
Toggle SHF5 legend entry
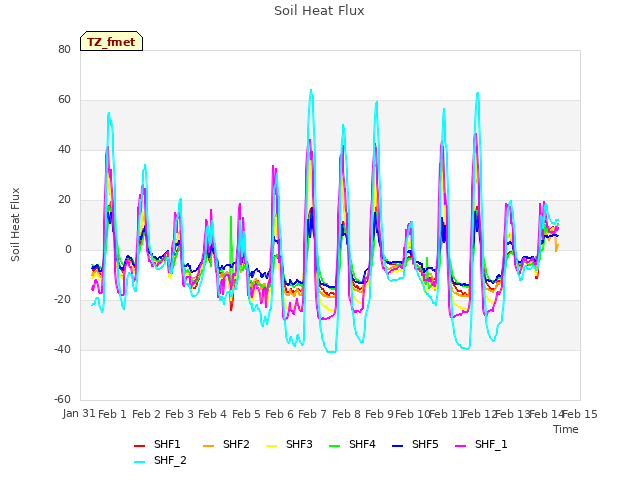point(415,444)
